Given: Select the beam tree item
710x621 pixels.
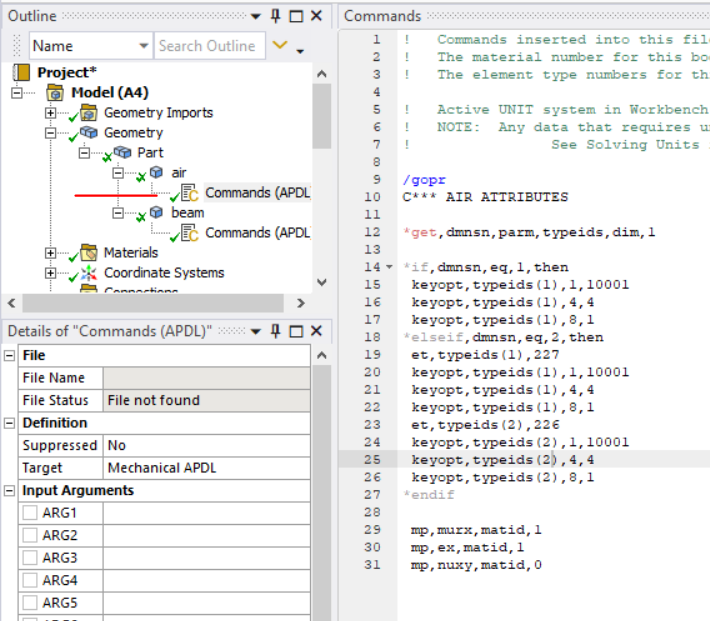Looking at the screenshot, I should click(x=187, y=212).
